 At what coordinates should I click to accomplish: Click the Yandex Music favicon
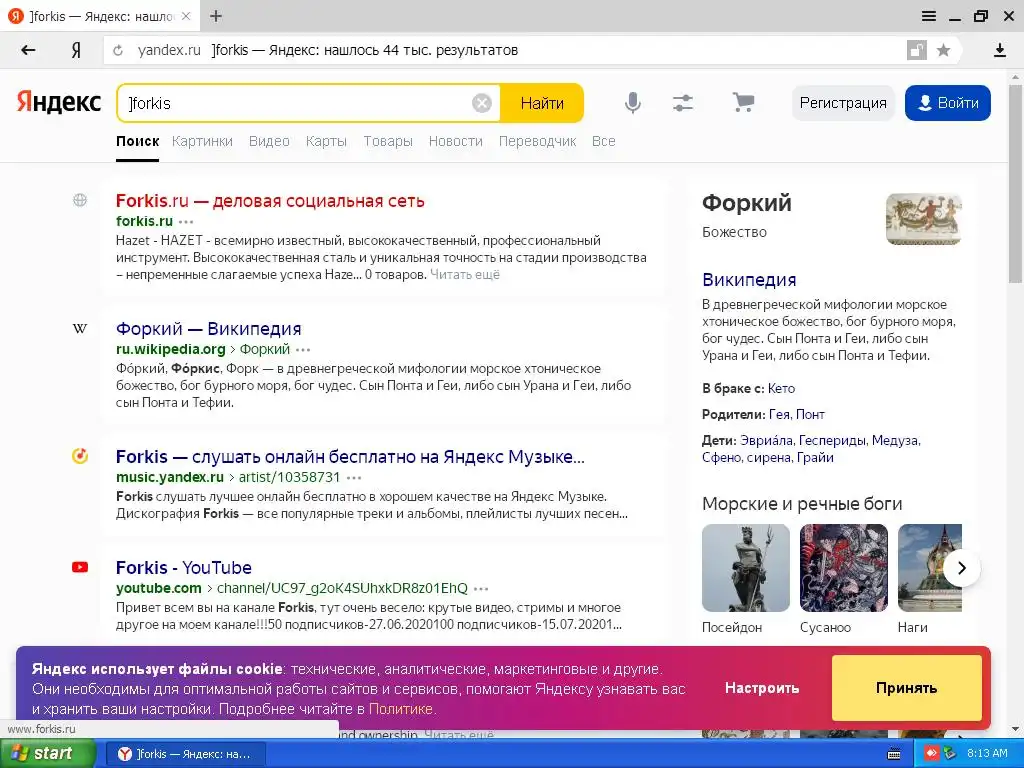80,456
